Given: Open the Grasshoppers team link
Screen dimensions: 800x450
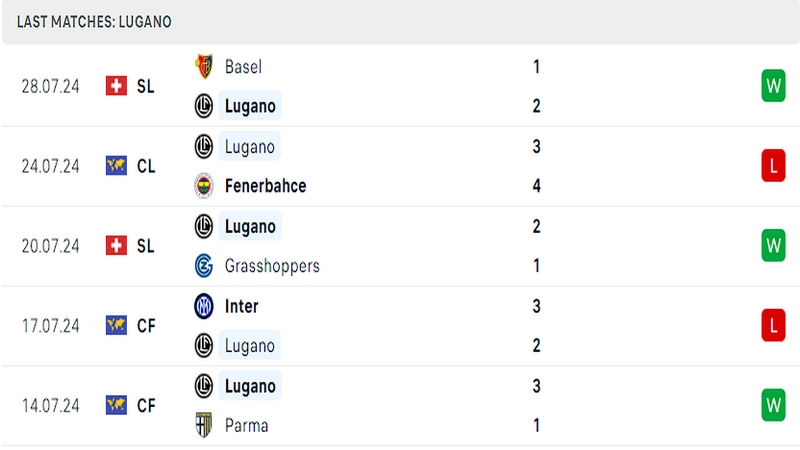Looking at the screenshot, I should 272,266.
